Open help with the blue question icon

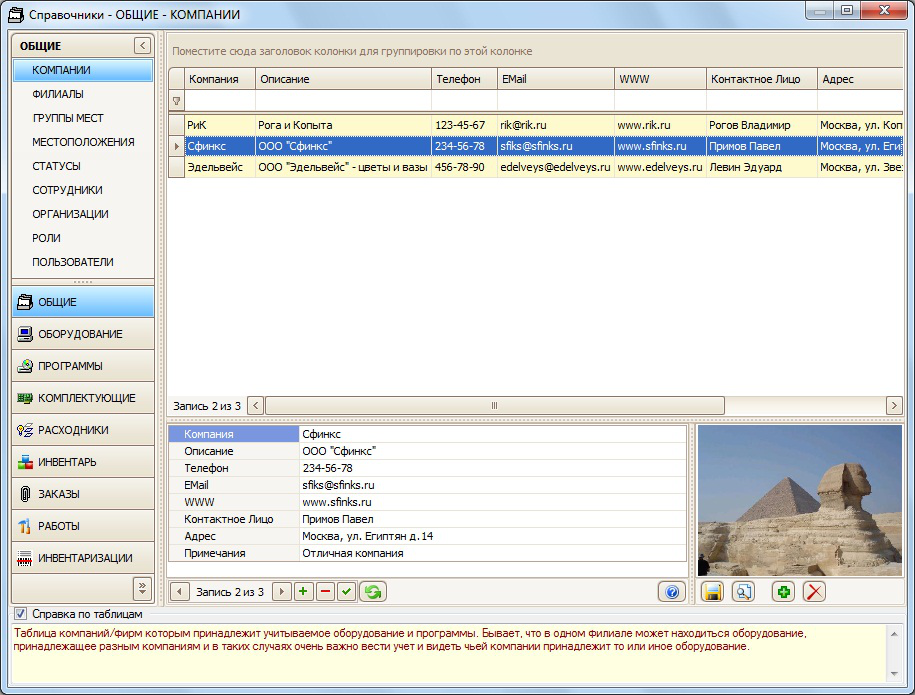pos(672,592)
